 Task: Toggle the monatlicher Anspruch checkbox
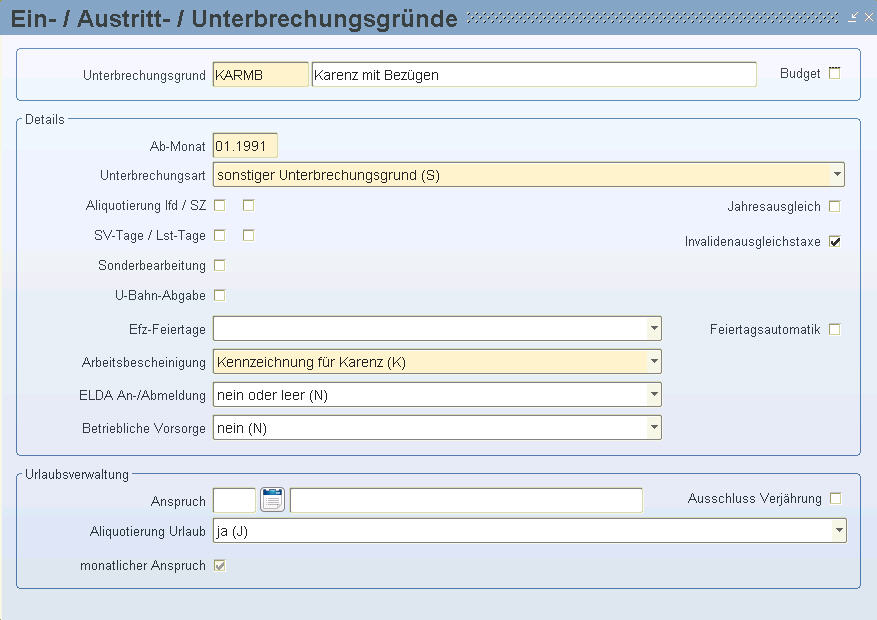(220, 566)
